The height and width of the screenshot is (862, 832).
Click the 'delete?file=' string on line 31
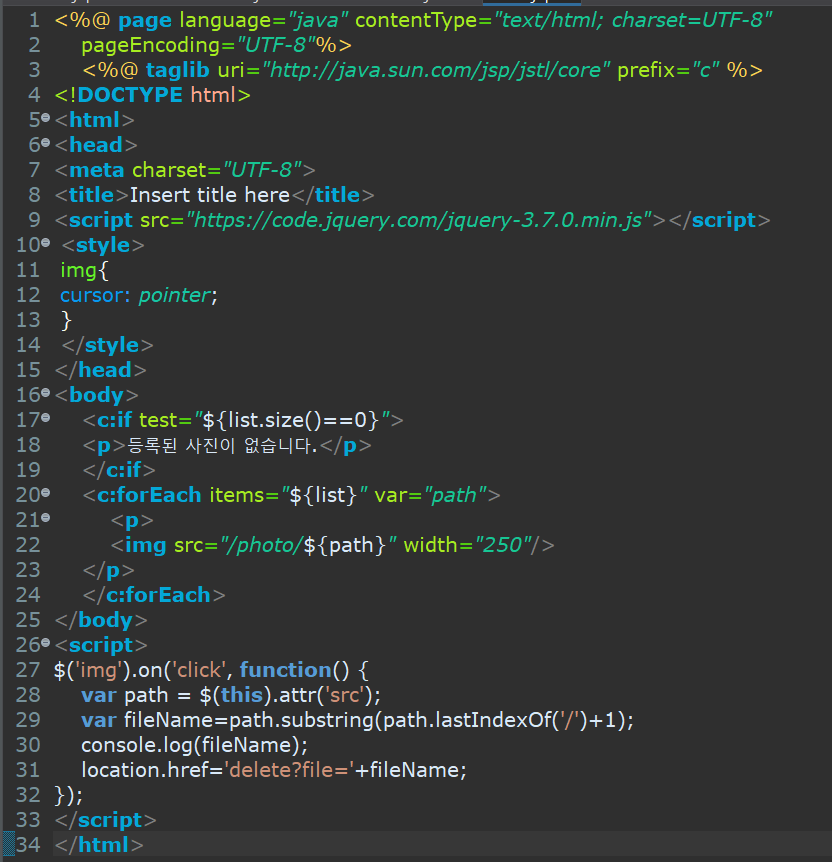[x=289, y=770]
